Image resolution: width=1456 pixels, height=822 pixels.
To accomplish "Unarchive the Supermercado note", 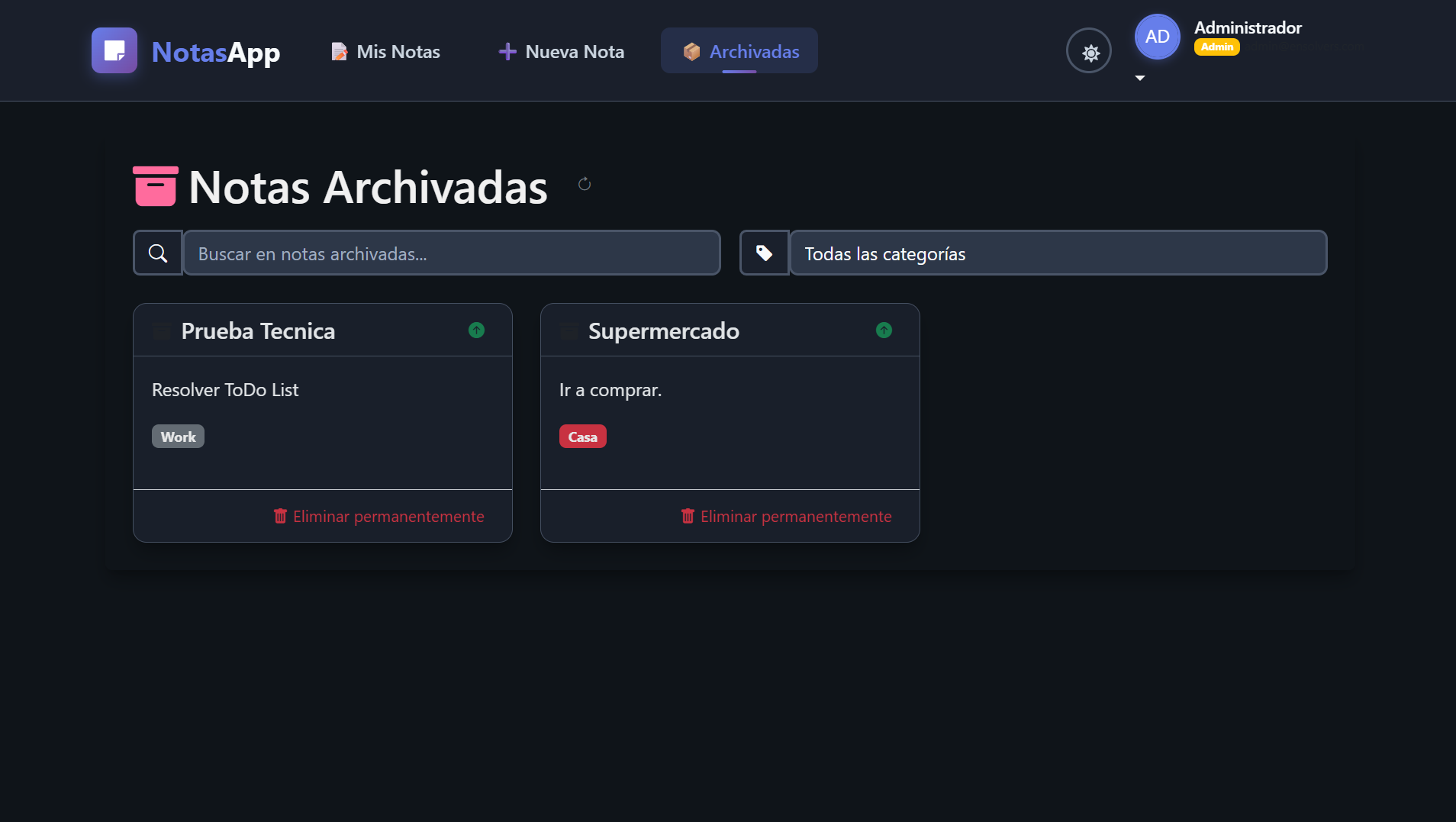I will [884, 330].
